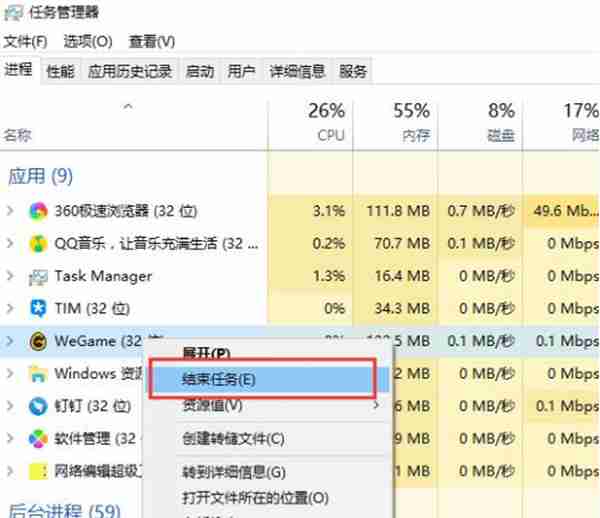The width and height of the screenshot is (600, 518).
Task: Select the Task Manager row icon
Action: pos(38,277)
